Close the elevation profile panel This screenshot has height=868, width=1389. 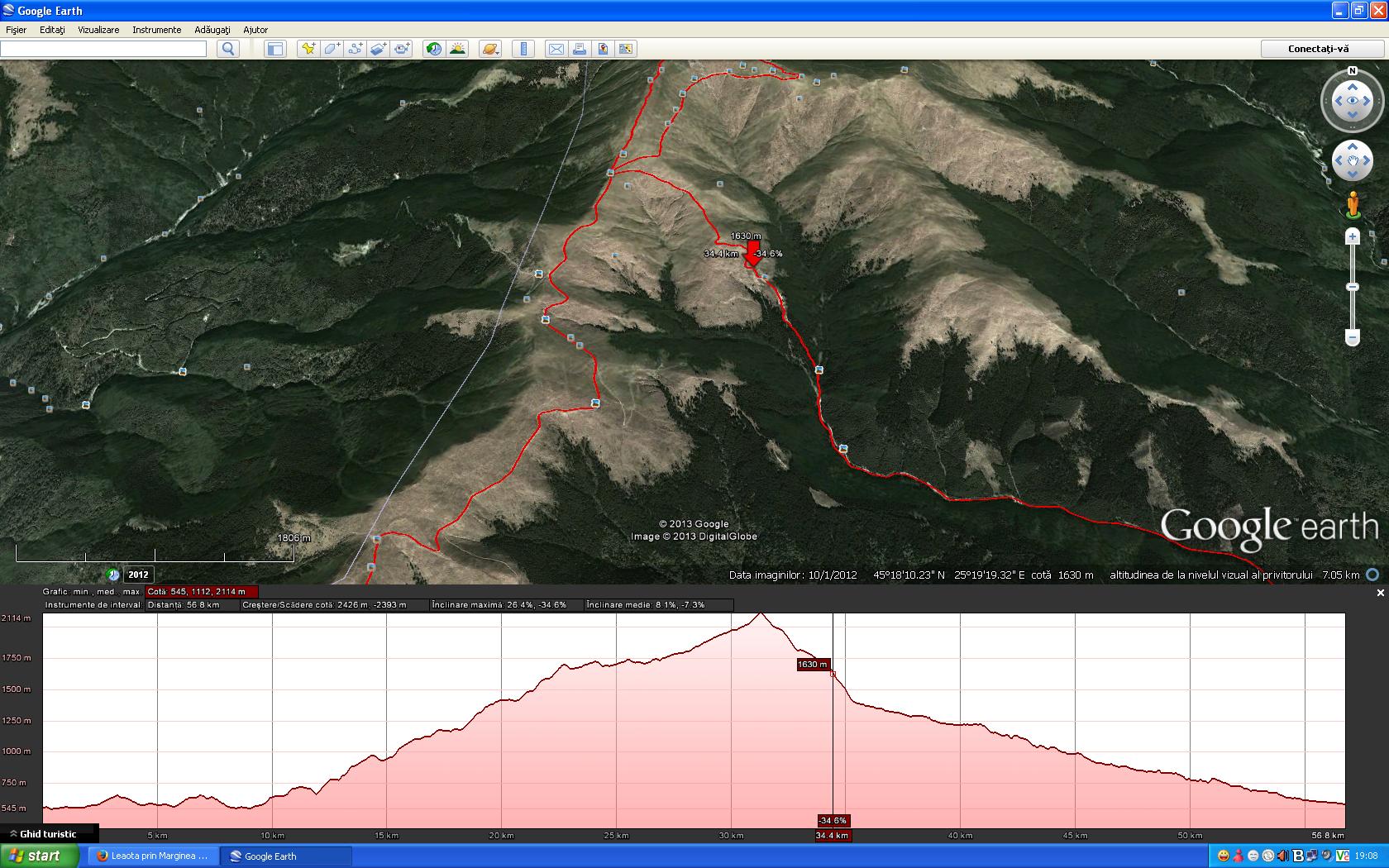coord(1380,593)
